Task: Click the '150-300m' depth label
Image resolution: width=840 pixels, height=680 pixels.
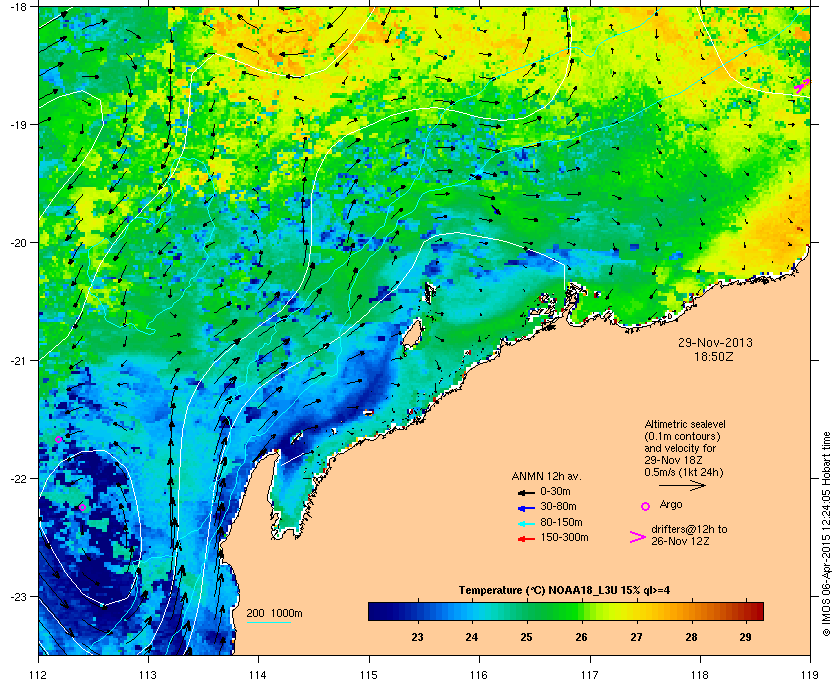Action: click(x=564, y=537)
